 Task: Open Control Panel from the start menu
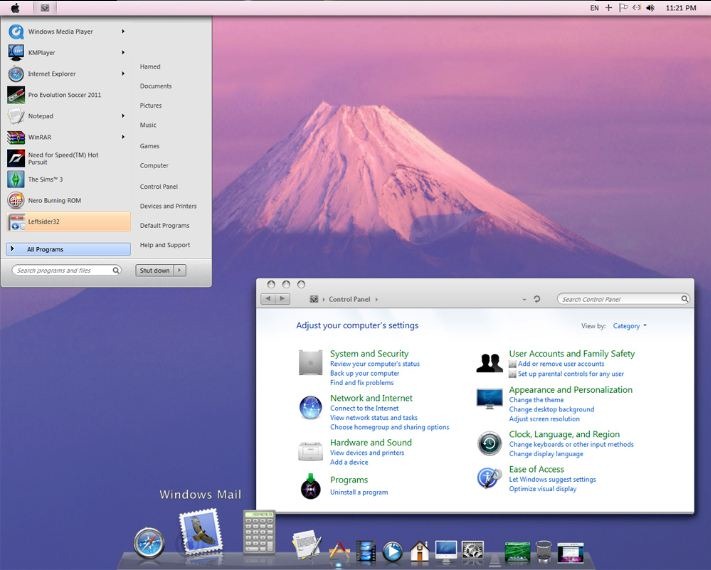coord(159,186)
